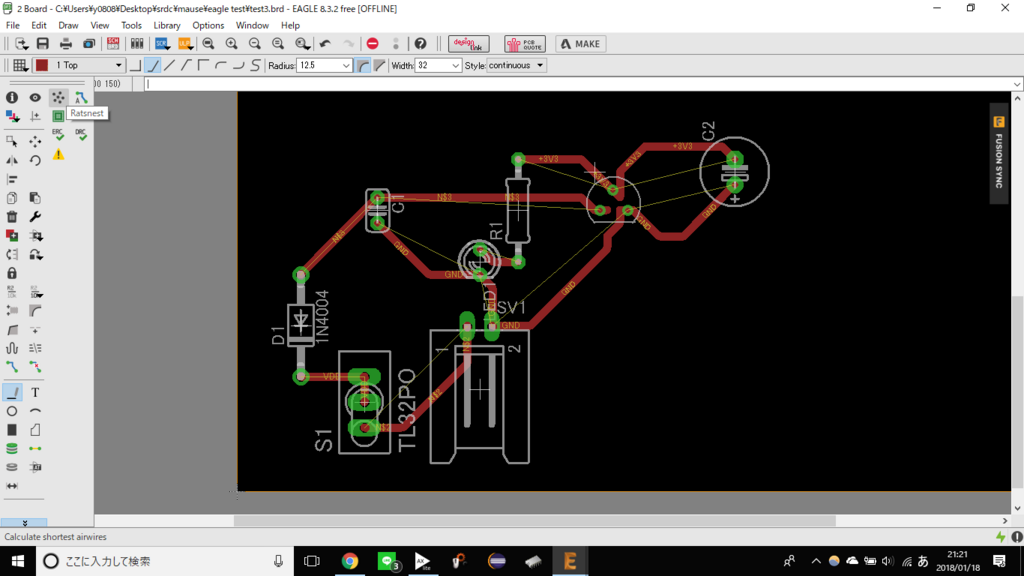1024x576 pixels.
Task: Select the Ripup tool
Action: click(35, 367)
